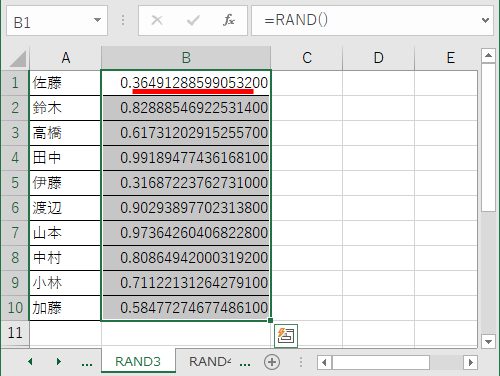Select row 6 header

click(x=15, y=208)
